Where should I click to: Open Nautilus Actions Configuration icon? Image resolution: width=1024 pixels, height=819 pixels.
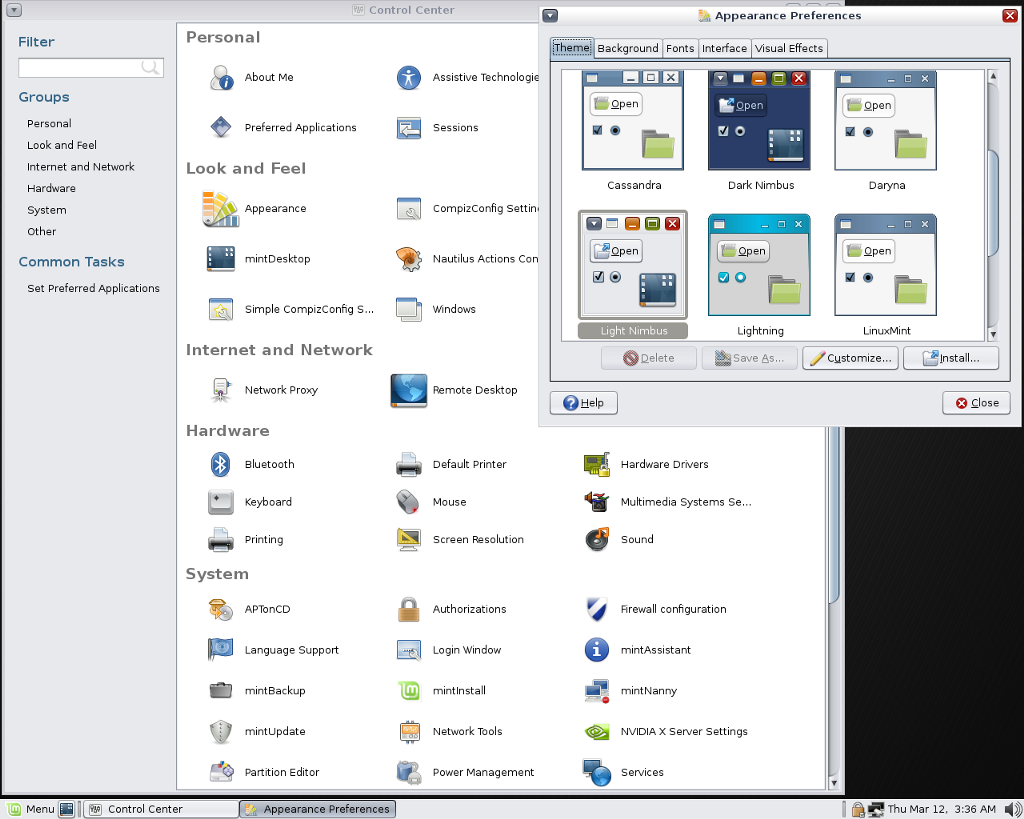[x=409, y=259]
